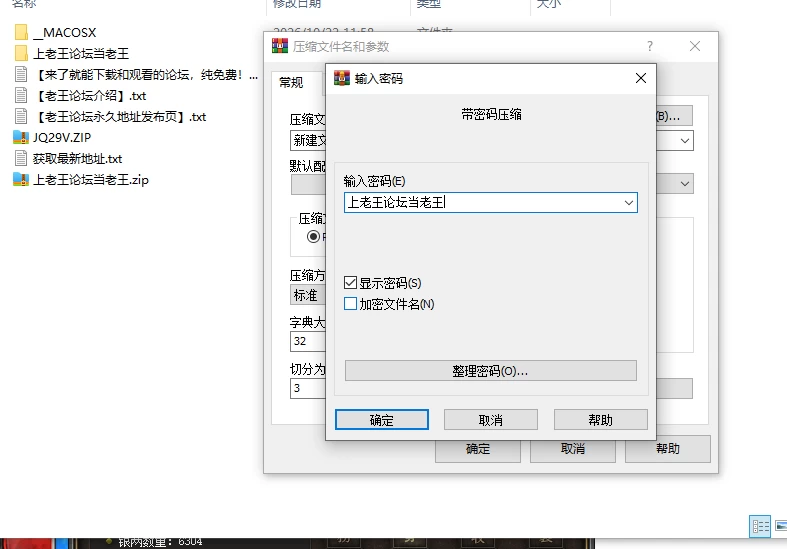Click the browse (B)... button
The width and height of the screenshot is (787, 549).
coord(675,116)
